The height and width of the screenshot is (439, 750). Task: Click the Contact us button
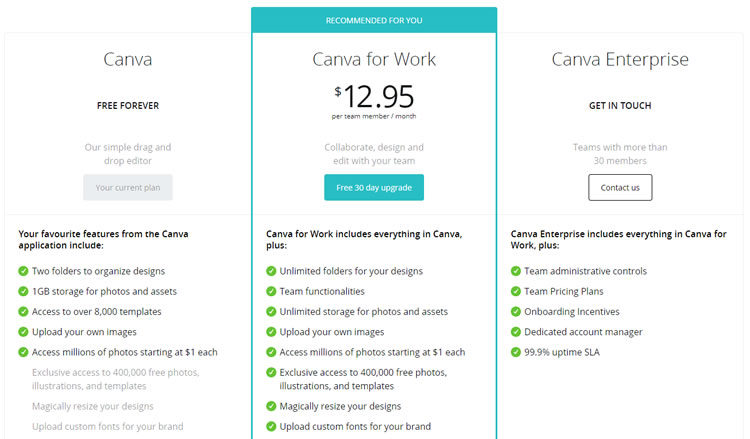point(620,187)
